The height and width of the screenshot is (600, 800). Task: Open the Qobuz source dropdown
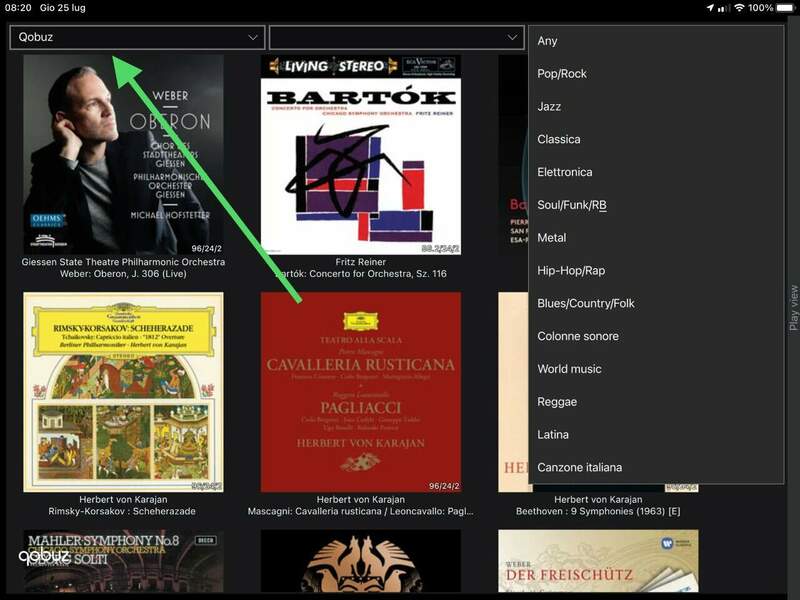[137, 37]
